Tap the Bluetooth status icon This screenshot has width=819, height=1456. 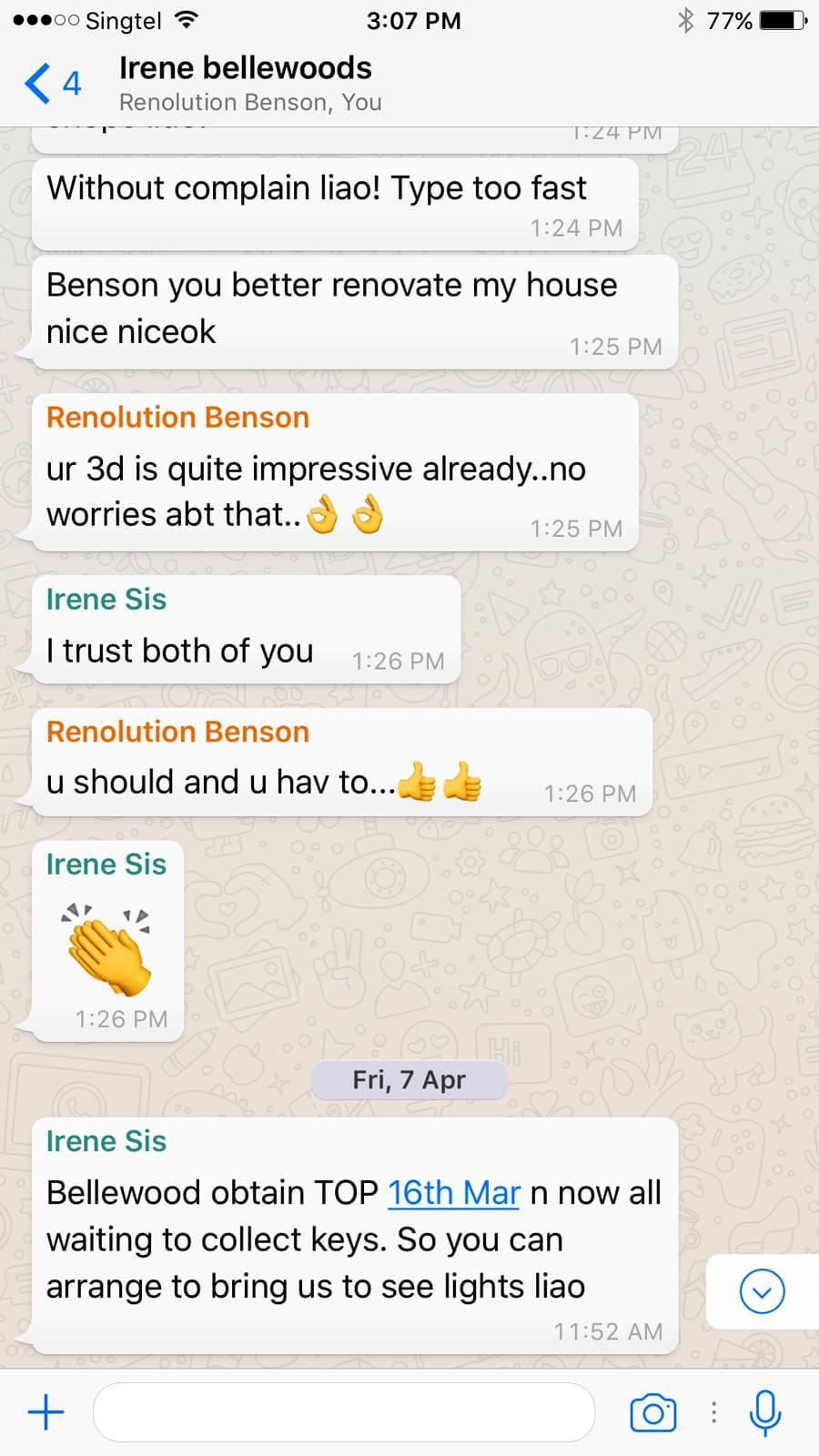[x=685, y=20]
